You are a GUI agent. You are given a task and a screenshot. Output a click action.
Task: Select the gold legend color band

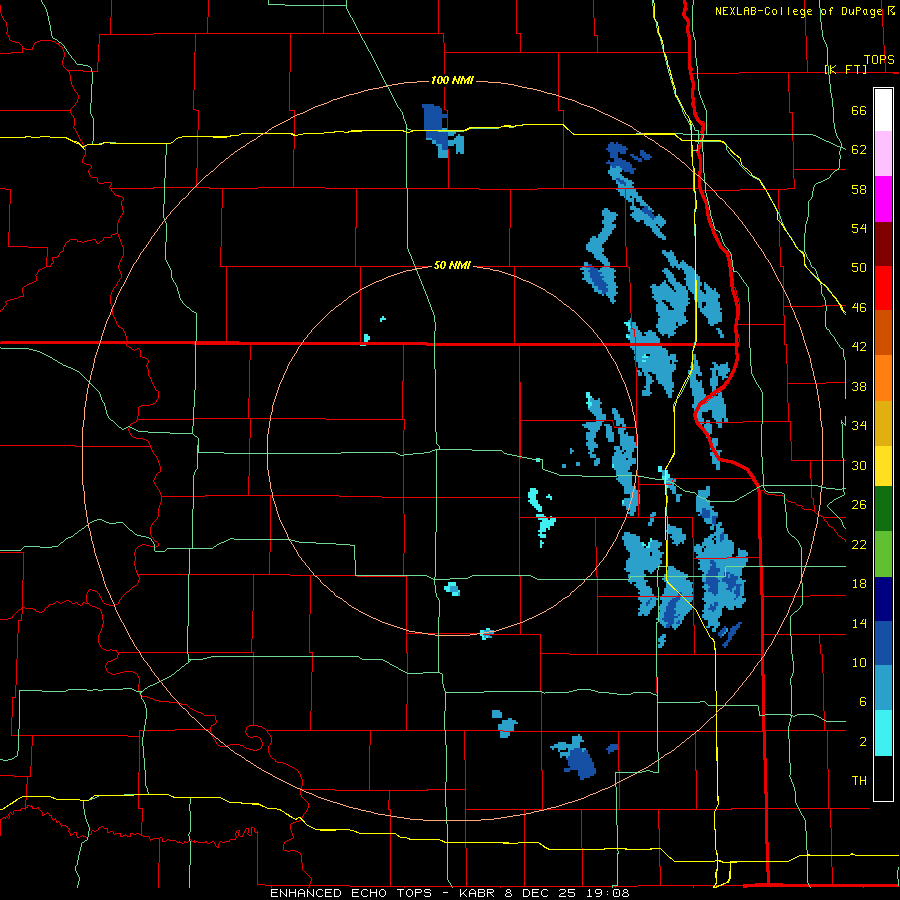click(883, 424)
